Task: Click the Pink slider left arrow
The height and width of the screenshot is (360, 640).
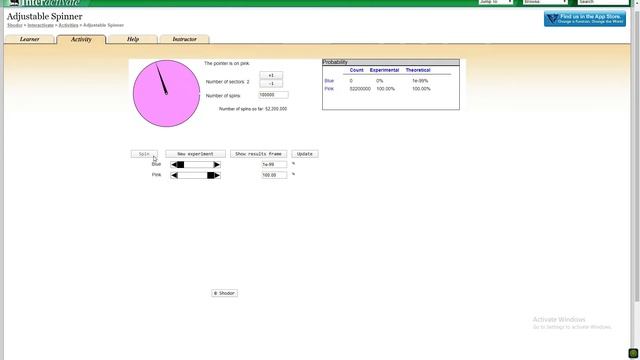Action: point(174,175)
